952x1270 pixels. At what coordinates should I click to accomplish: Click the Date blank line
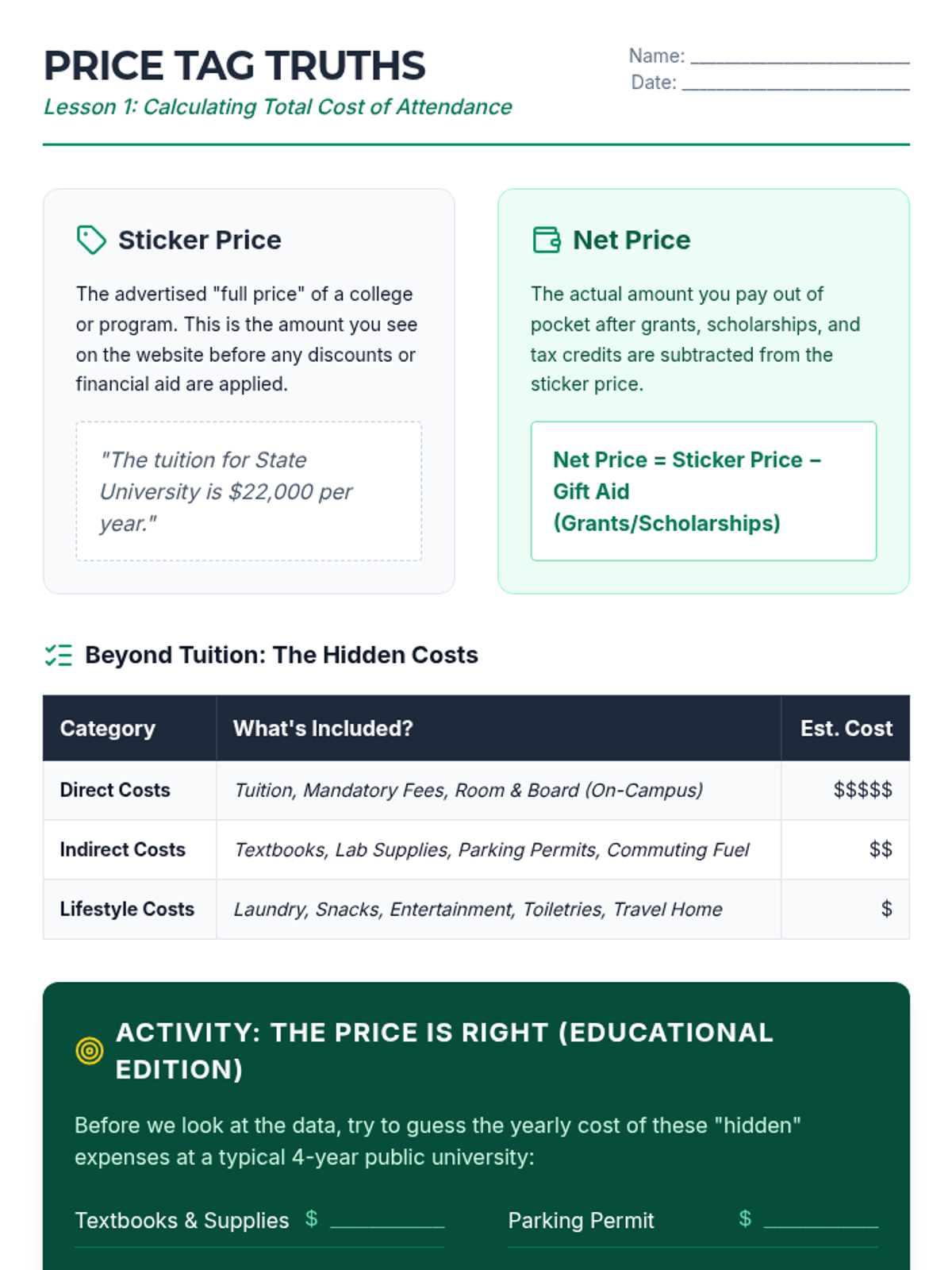(795, 84)
